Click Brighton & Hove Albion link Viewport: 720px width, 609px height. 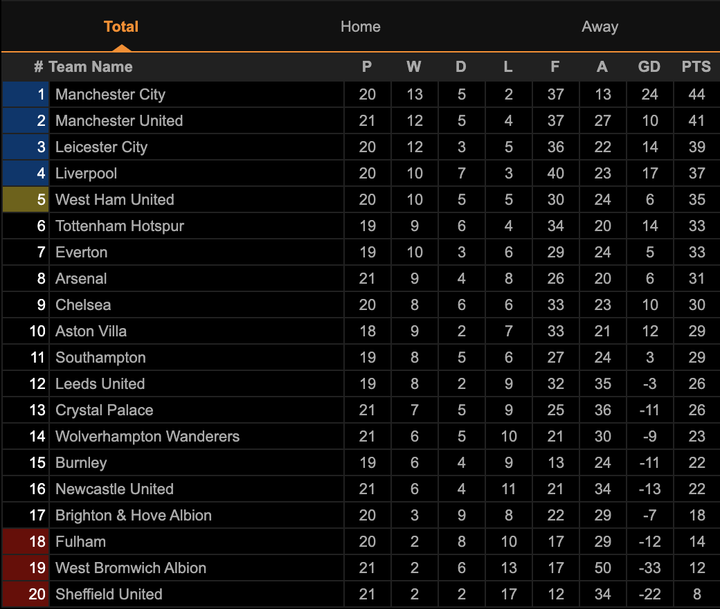(133, 515)
